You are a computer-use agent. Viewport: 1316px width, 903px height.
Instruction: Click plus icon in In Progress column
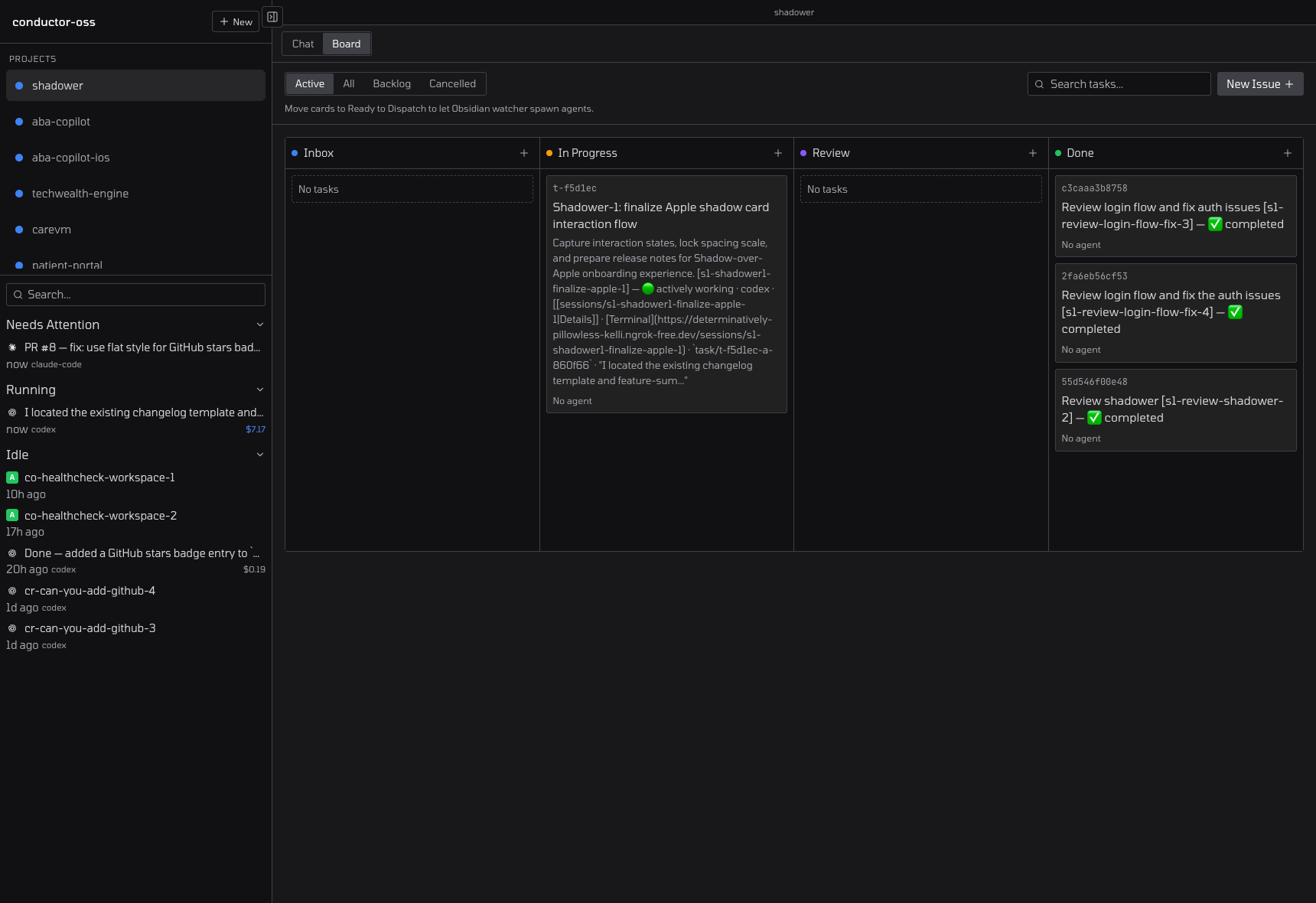[x=778, y=153]
